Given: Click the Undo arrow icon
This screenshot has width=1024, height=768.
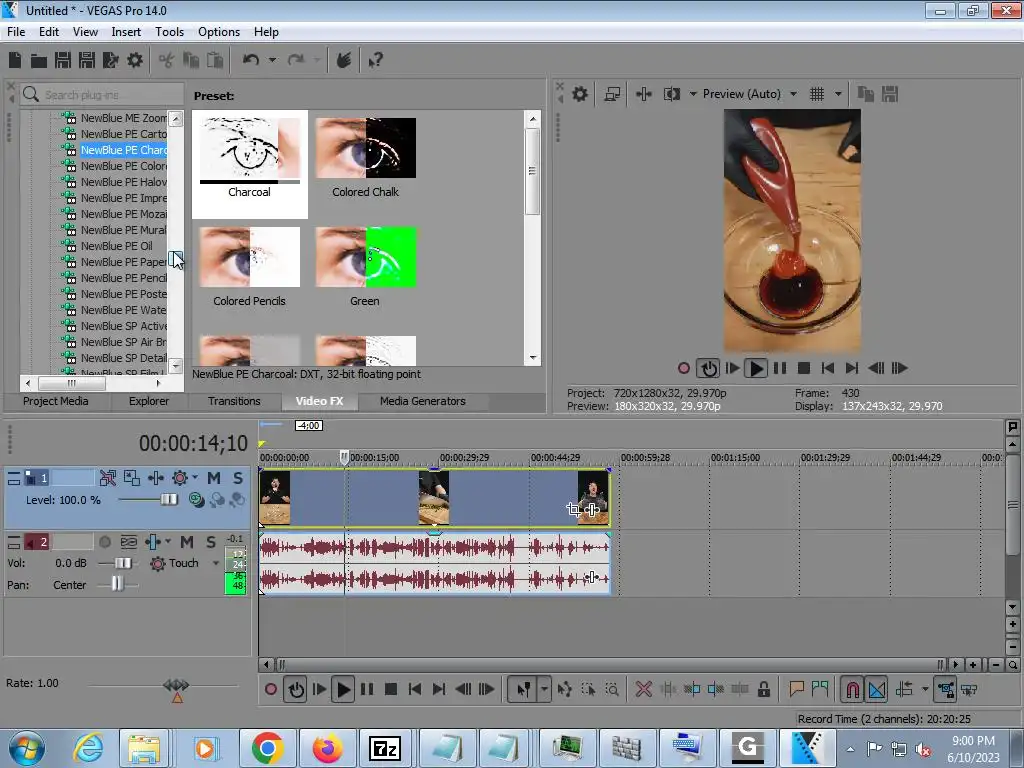Looking at the screenshot, I should click(x=251, y=60).
